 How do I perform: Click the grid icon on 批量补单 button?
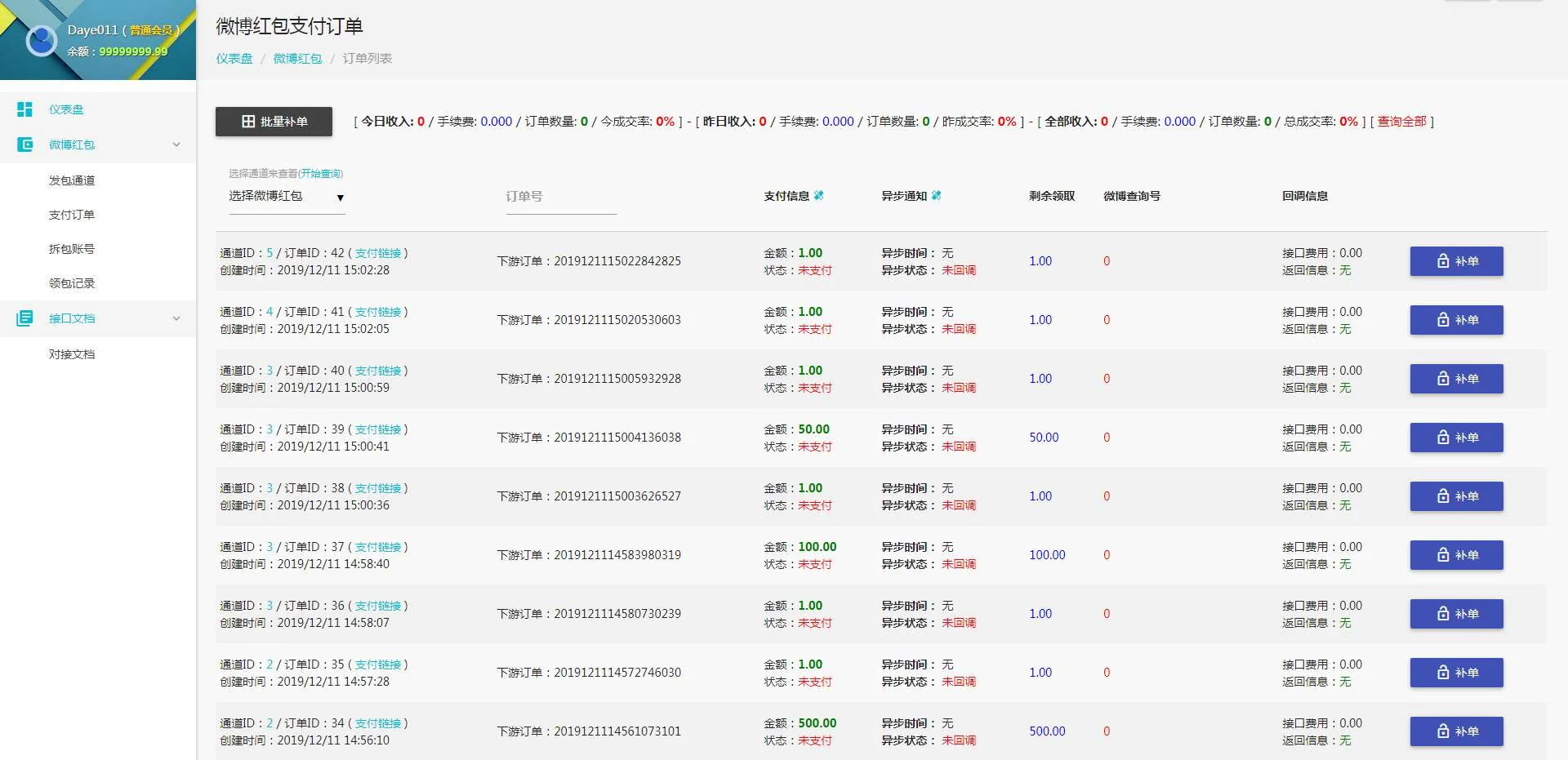(248, 122)
